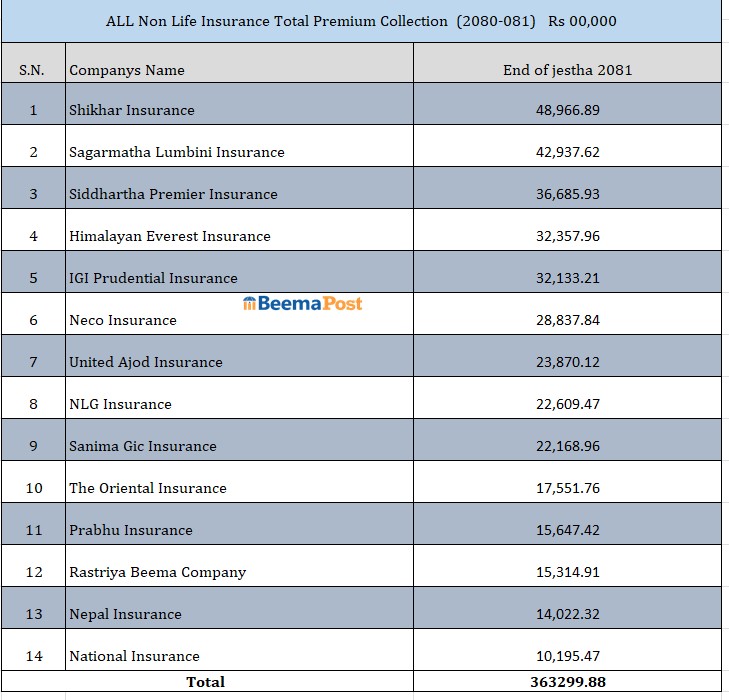
Task: Select the Neco Insurance name cell
Action: click(x=123, y=320)
